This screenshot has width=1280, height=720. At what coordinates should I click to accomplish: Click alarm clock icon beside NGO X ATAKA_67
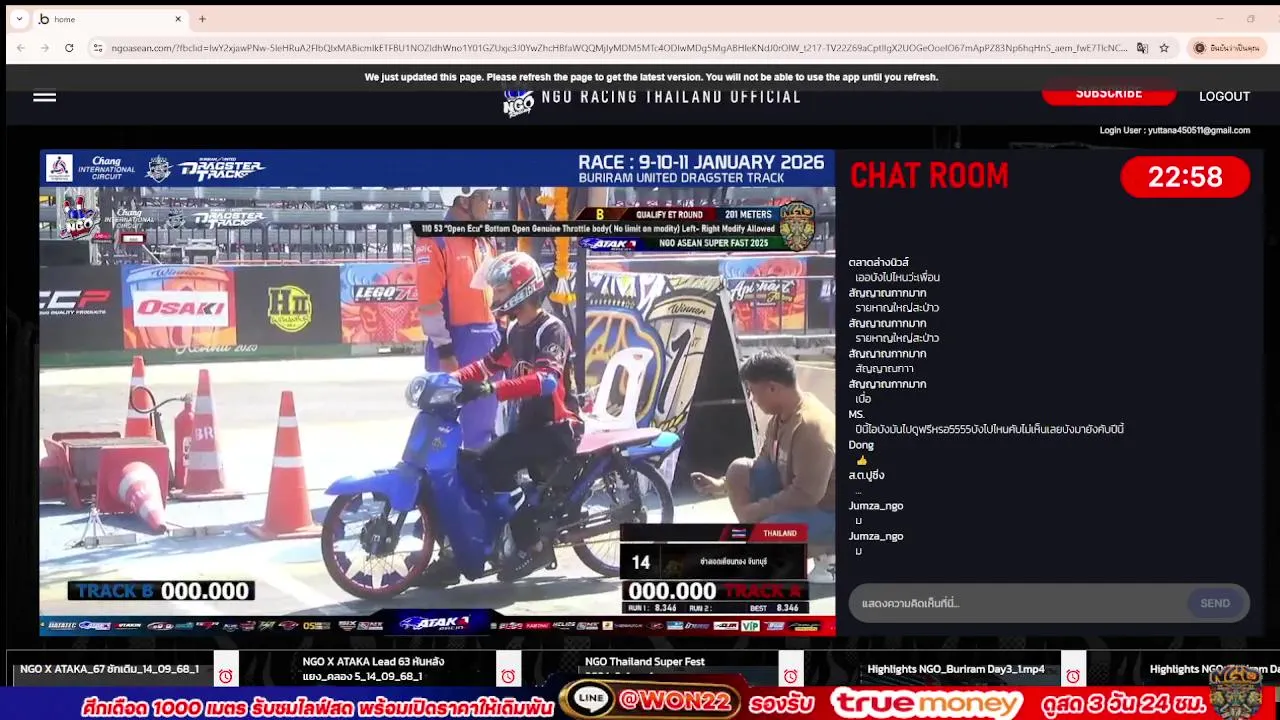[225, 676]
